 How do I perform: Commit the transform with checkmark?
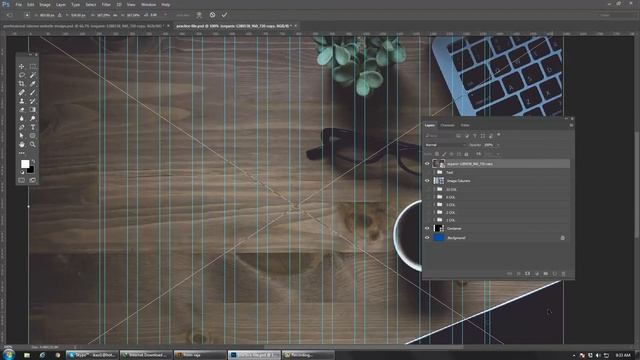[224, 15]
